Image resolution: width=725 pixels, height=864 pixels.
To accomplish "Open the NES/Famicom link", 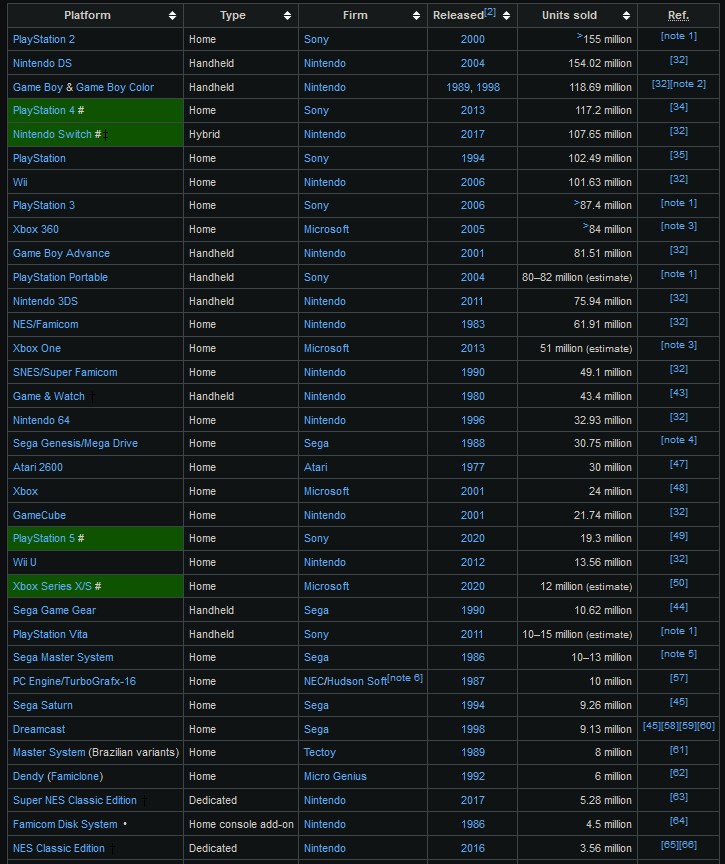I will tap(45, 325).
